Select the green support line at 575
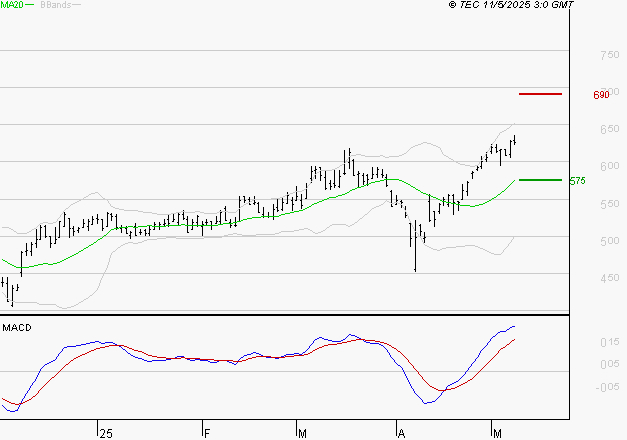The image size is (627, 440). [540, 180]
